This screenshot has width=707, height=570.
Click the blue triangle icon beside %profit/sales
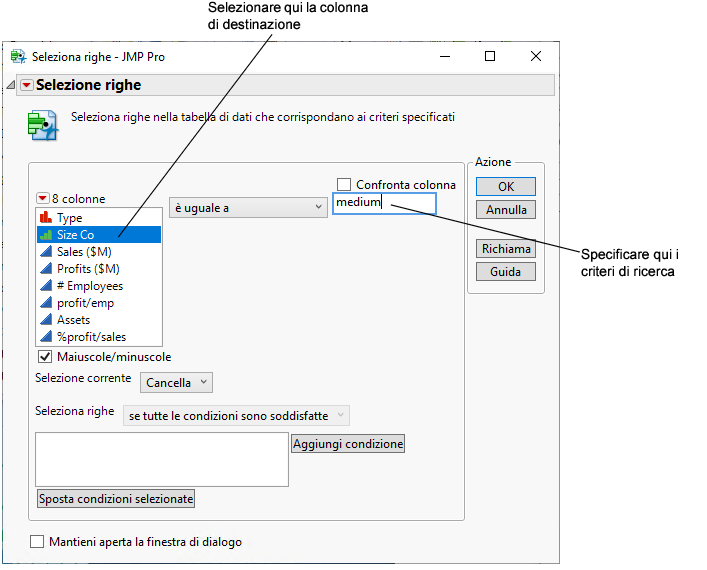46,336
